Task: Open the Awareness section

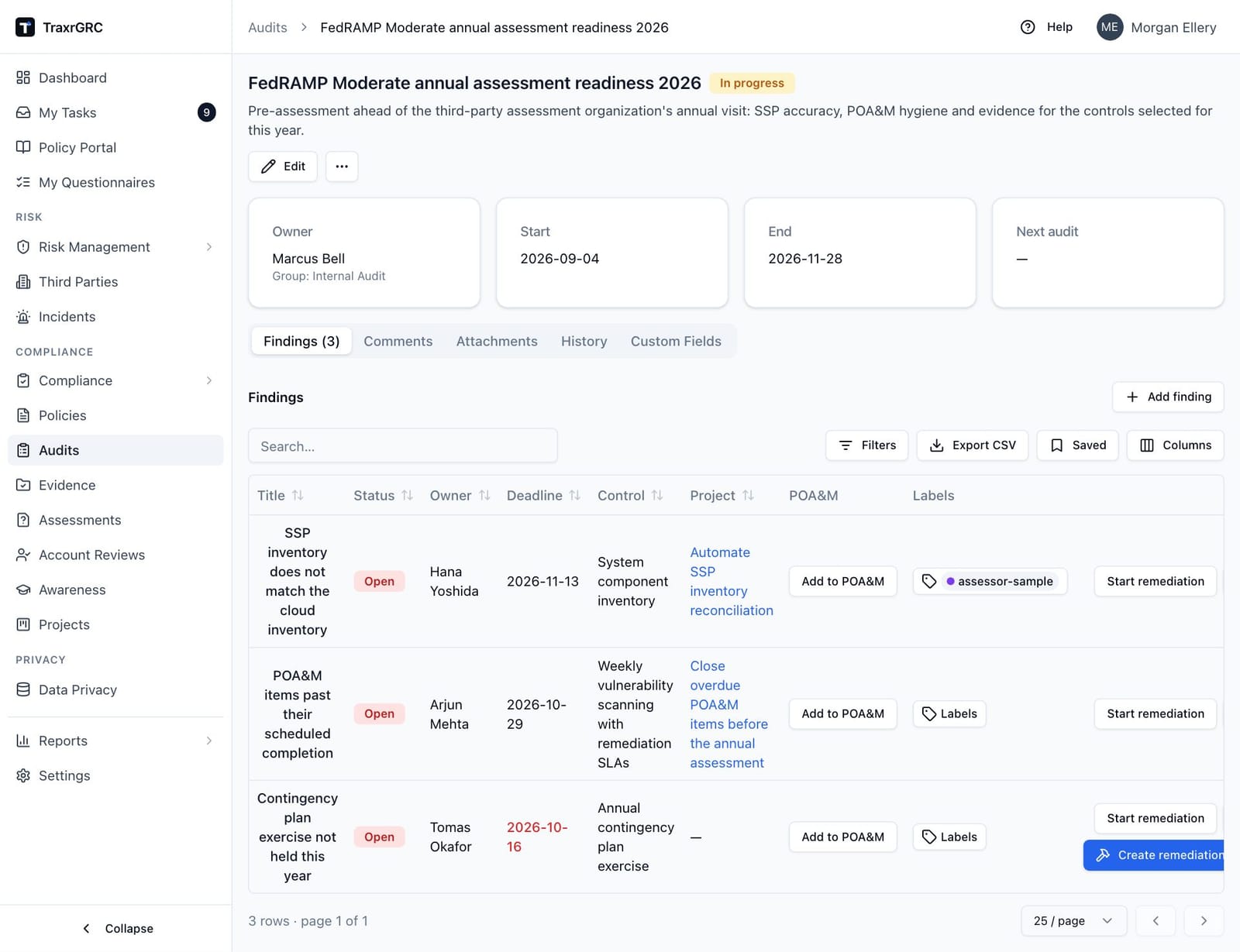Action: pyautogui.click(x=115, y=589)
